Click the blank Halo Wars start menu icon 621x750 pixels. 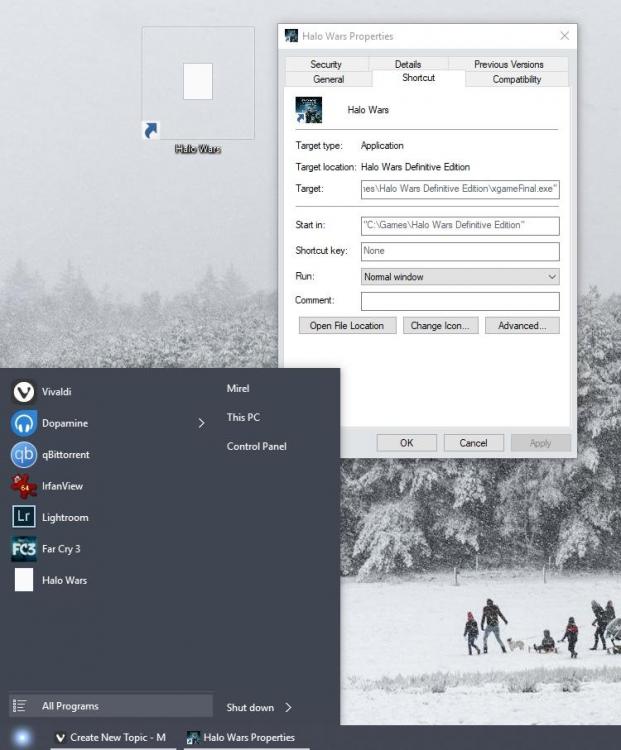[24, 580]
